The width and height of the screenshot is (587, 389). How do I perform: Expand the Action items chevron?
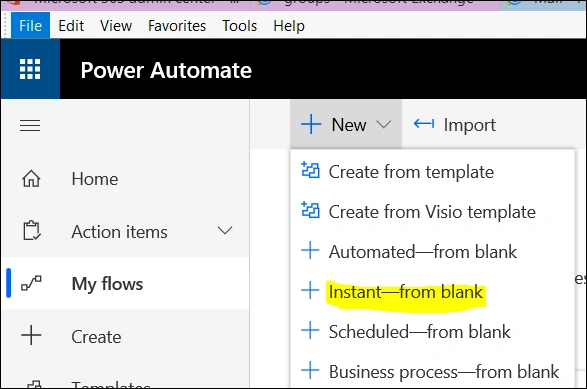coord(225,230)
